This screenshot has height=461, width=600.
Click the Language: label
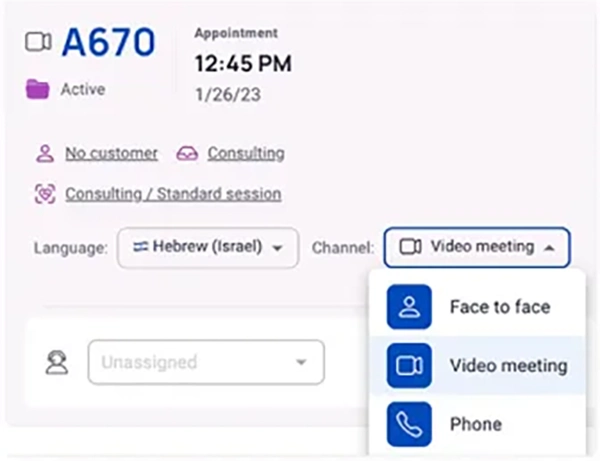pyautogui.click(x=71, y=248)
